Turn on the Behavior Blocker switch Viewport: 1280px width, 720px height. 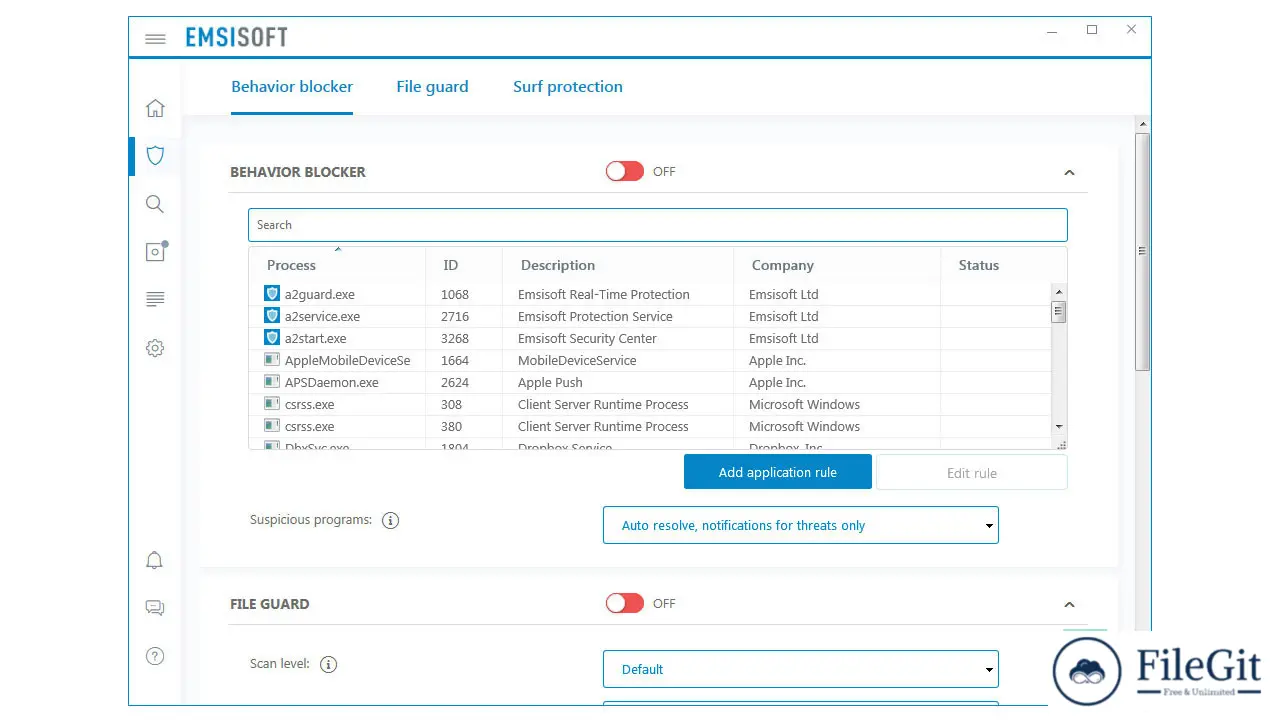(625, 171)
